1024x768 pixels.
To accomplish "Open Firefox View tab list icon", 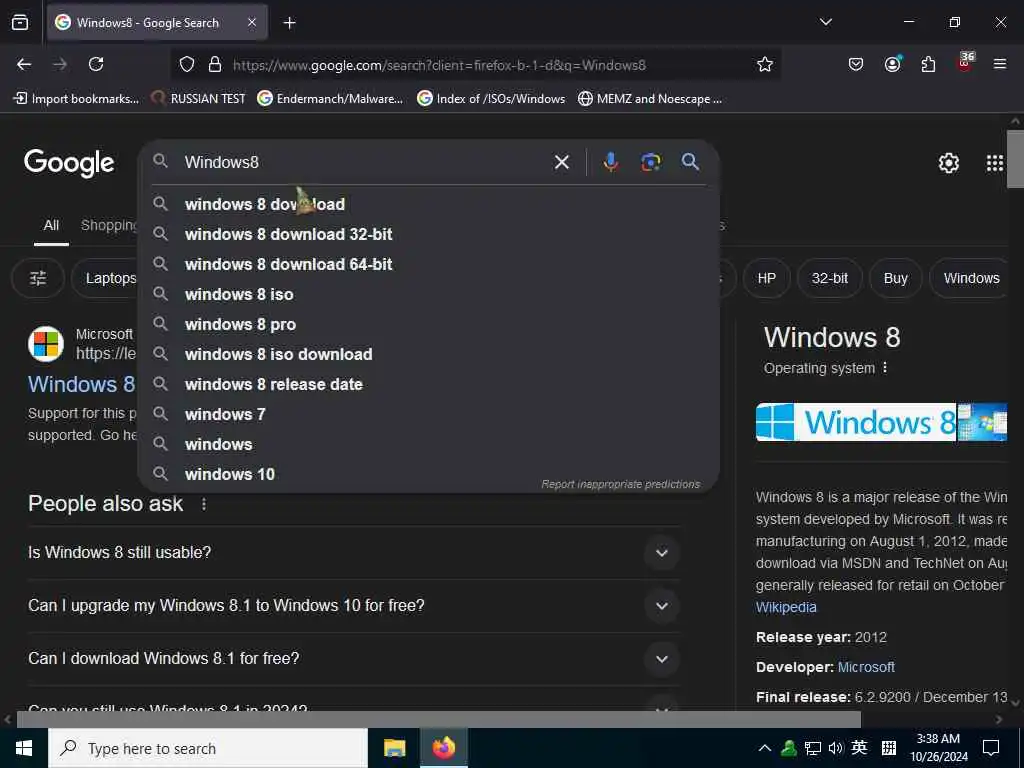I will tap(20, 22).
